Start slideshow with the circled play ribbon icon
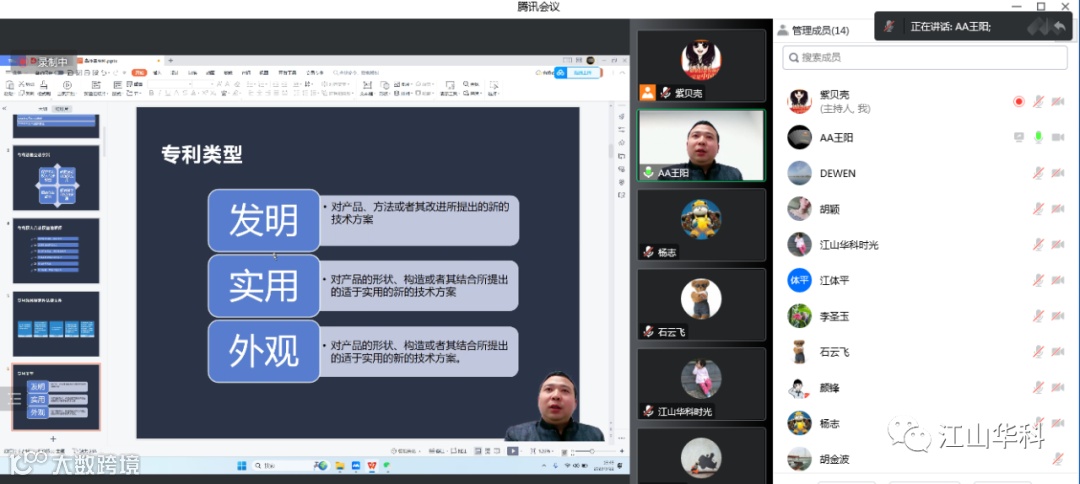The image size is (1080, 484). [x=67, y=85]
